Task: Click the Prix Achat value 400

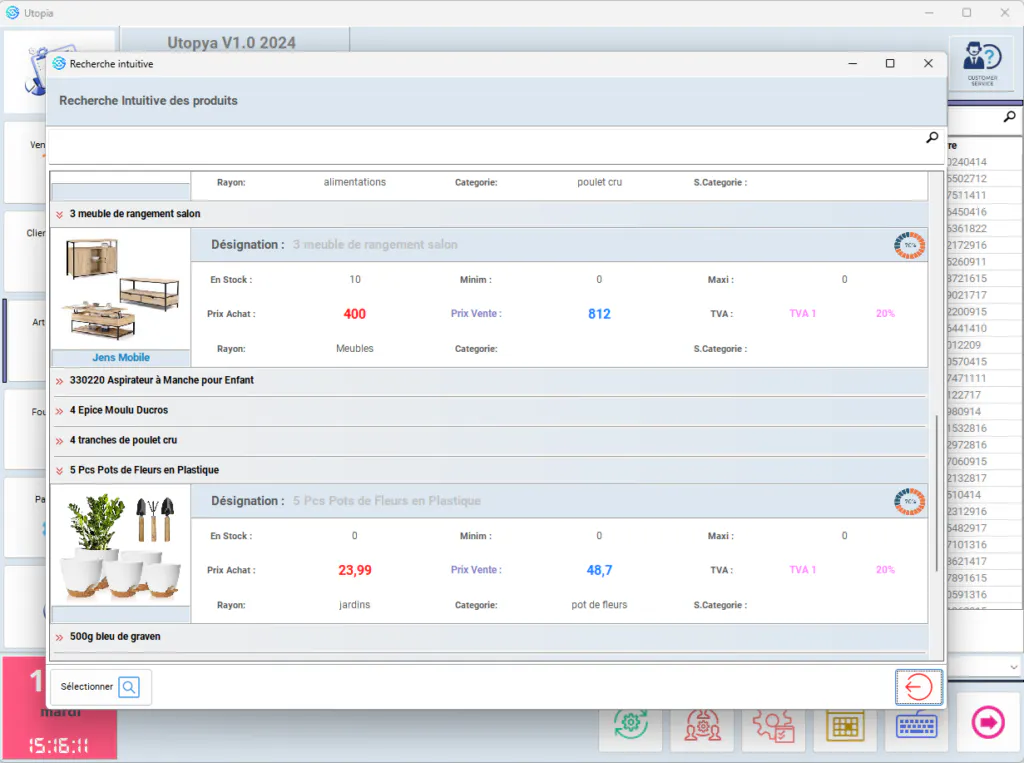Action: pos(355,314)
